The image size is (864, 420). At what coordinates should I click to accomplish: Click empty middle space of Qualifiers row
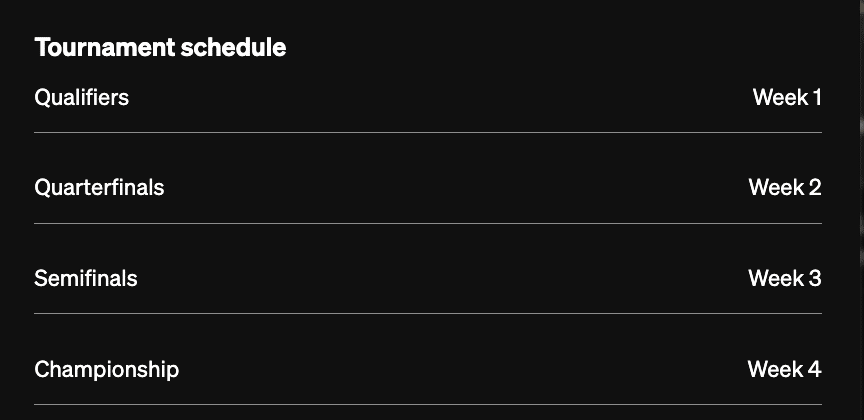(440, 97)
